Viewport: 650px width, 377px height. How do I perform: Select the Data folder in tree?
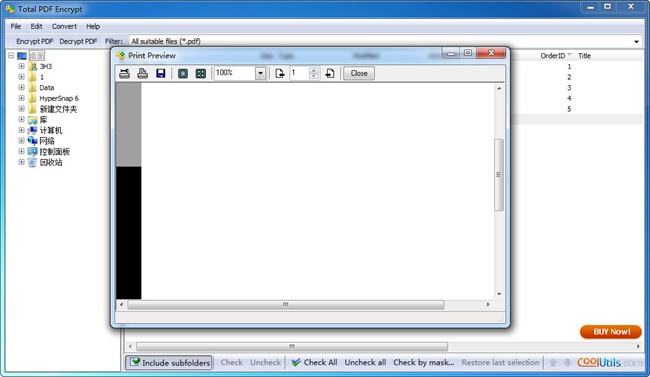tap(46, 88)
